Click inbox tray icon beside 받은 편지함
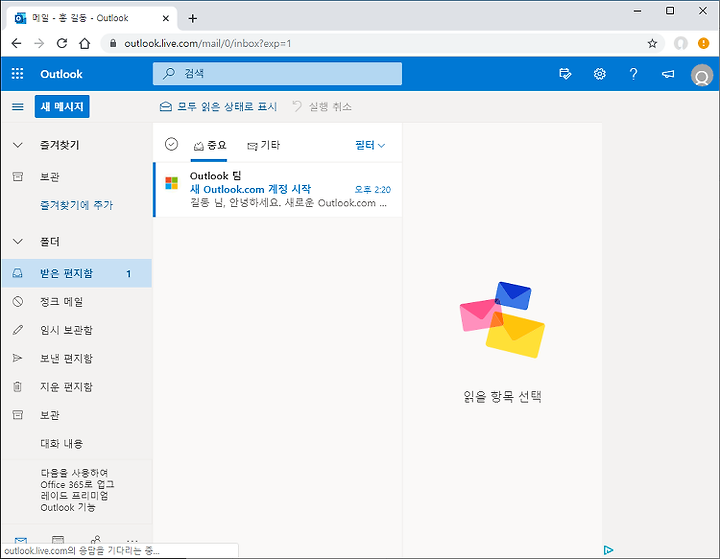 click(x=17, y=273)
